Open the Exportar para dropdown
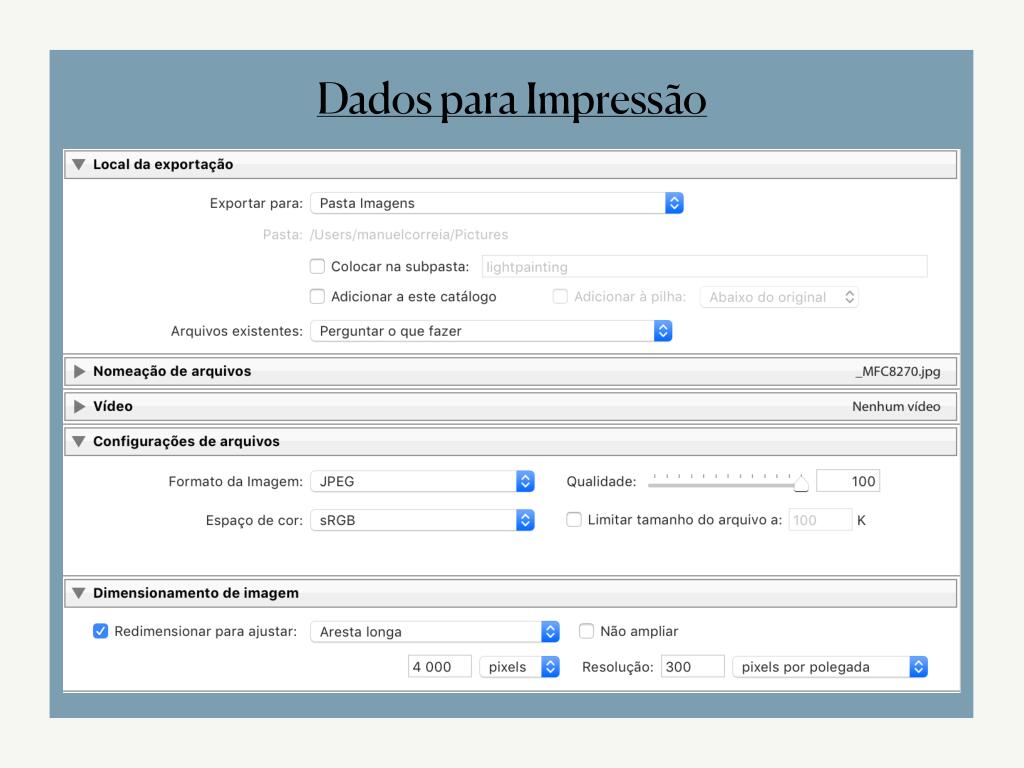1024x768 pixels. click(496, 203)
